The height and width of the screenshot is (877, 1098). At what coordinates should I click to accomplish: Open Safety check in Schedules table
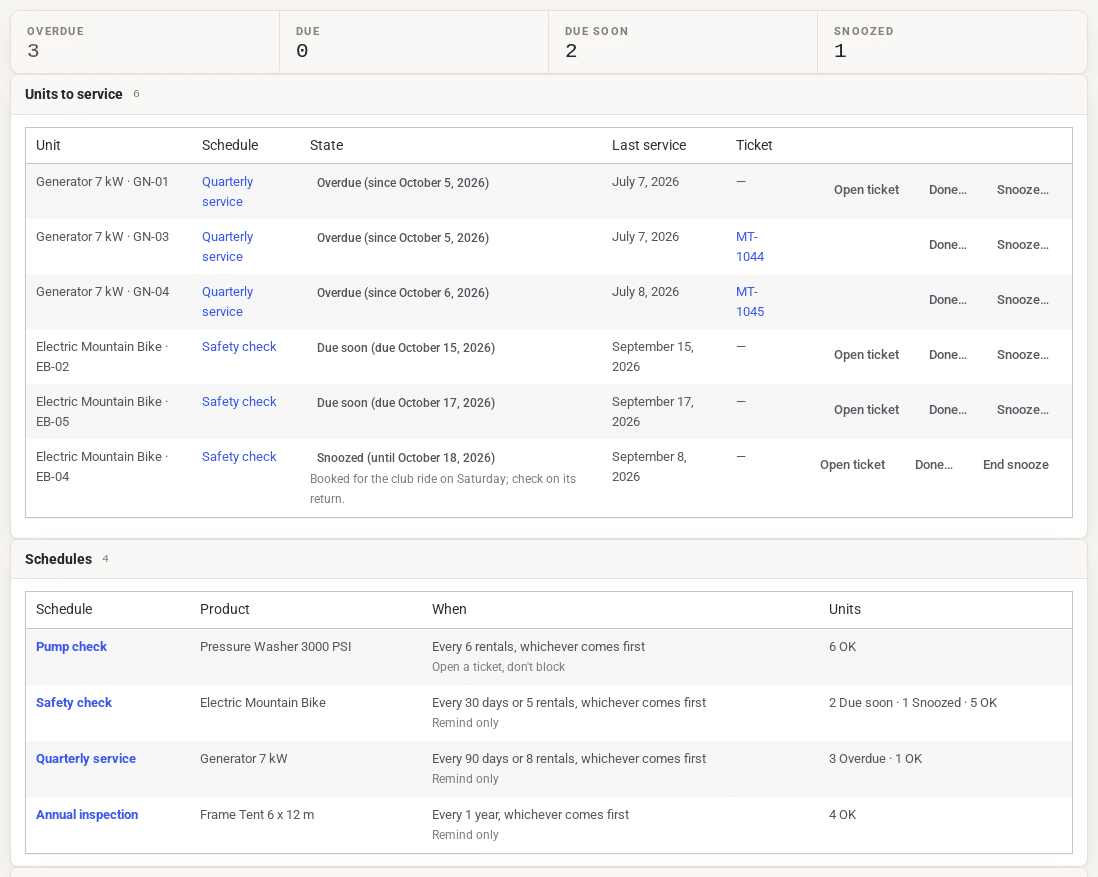pyautogui.click(x=74, y=703)
